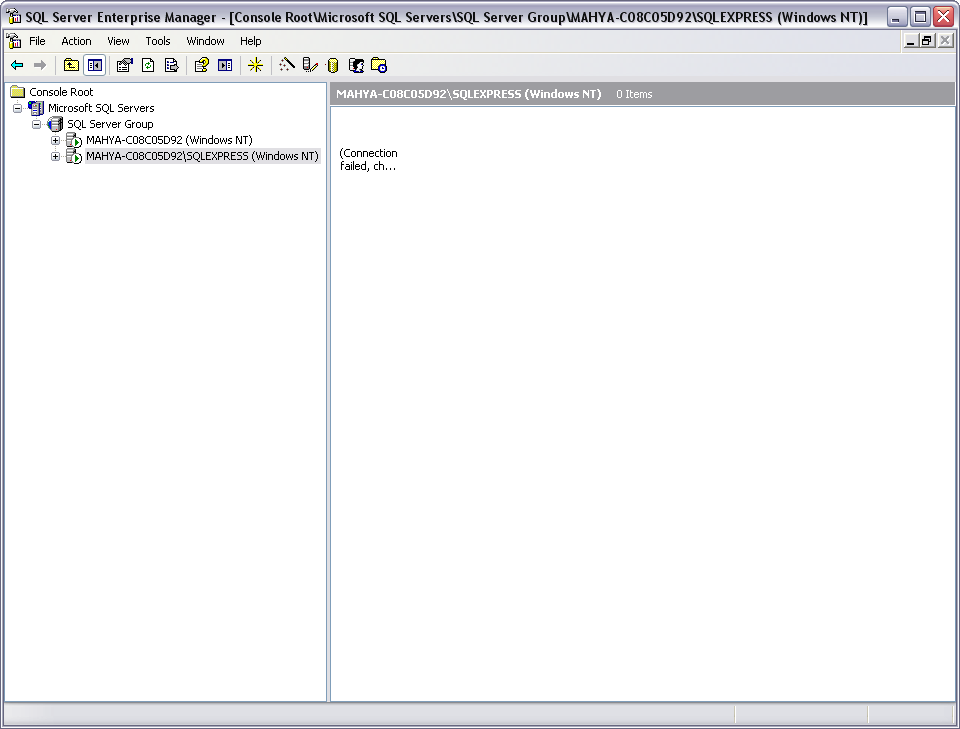The width and height of the screenshot is (960, 729).
Task: Select MAHYA-C08C05D92\SQLEXPRESS server in tree
Action: point(202,156)
